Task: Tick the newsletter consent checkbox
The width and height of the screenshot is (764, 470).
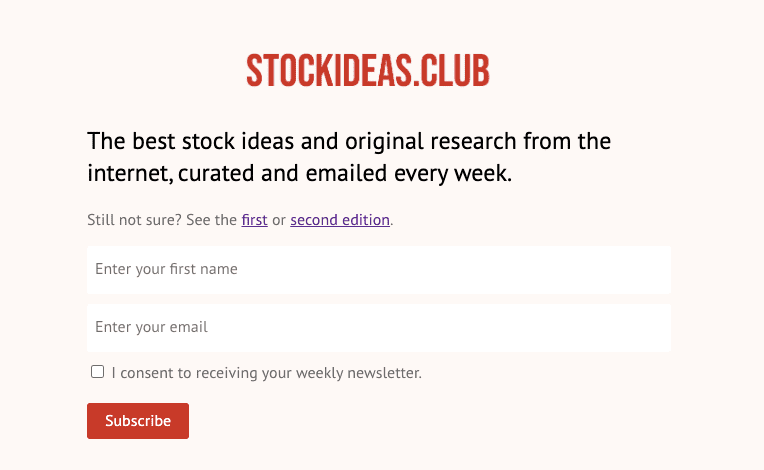Action: (x=97, y=372)
